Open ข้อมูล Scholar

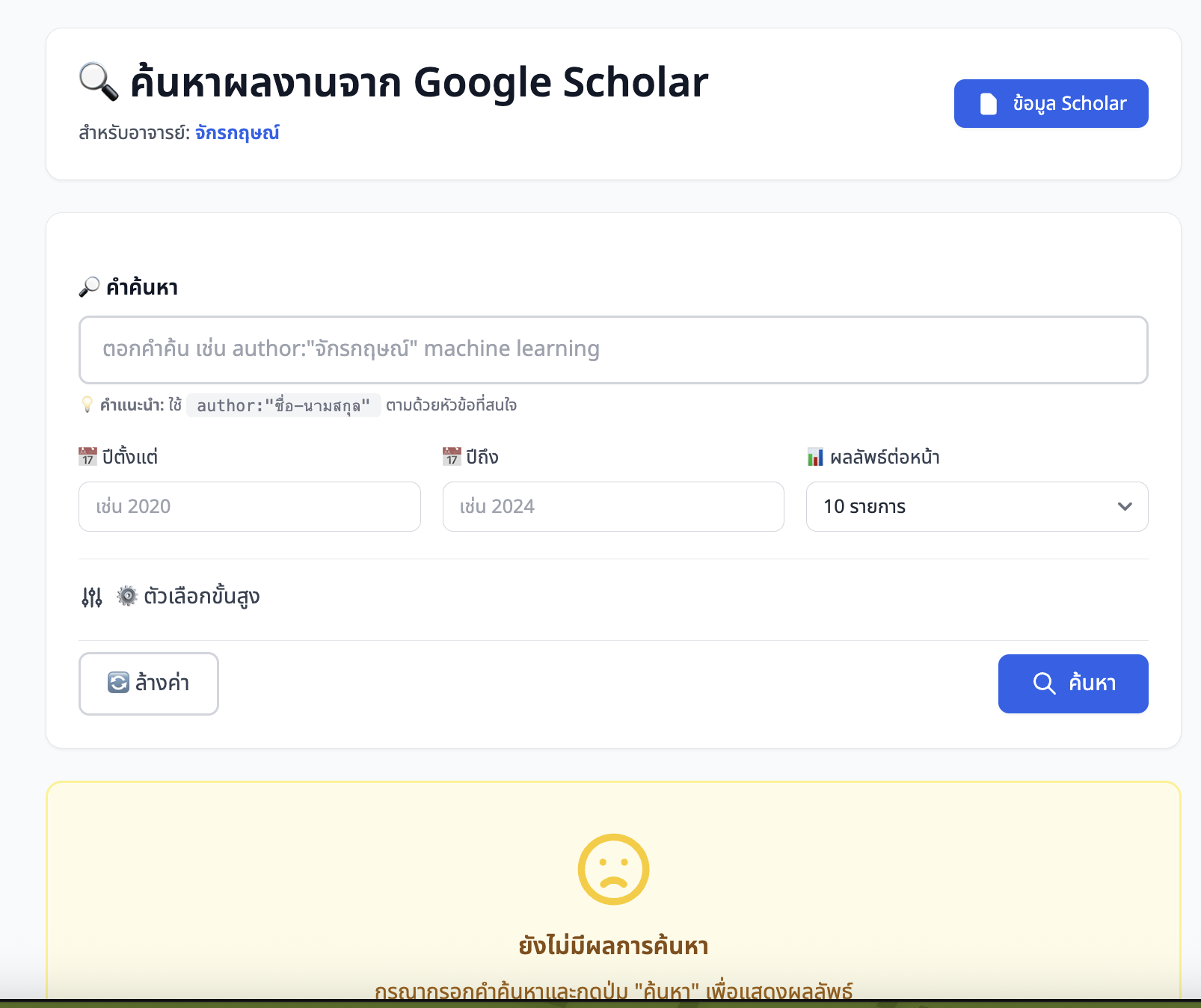(1051, 103)
